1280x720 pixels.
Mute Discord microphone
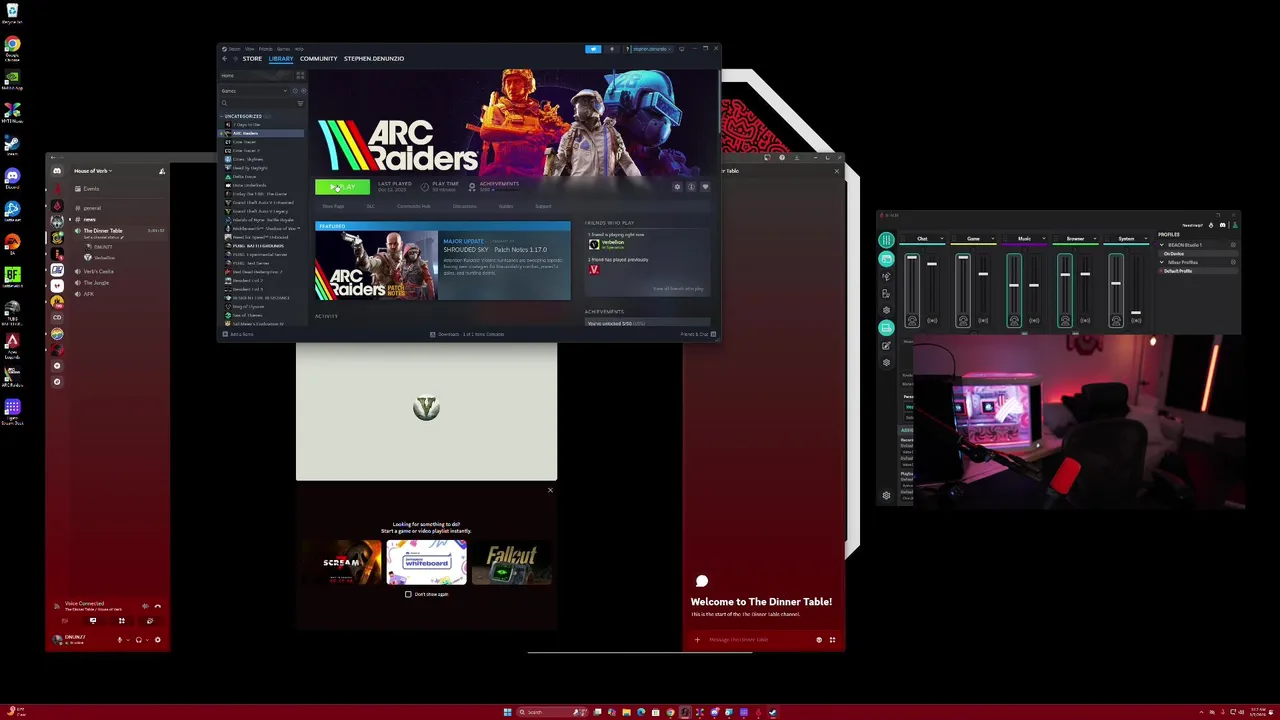tap(120, 640)
